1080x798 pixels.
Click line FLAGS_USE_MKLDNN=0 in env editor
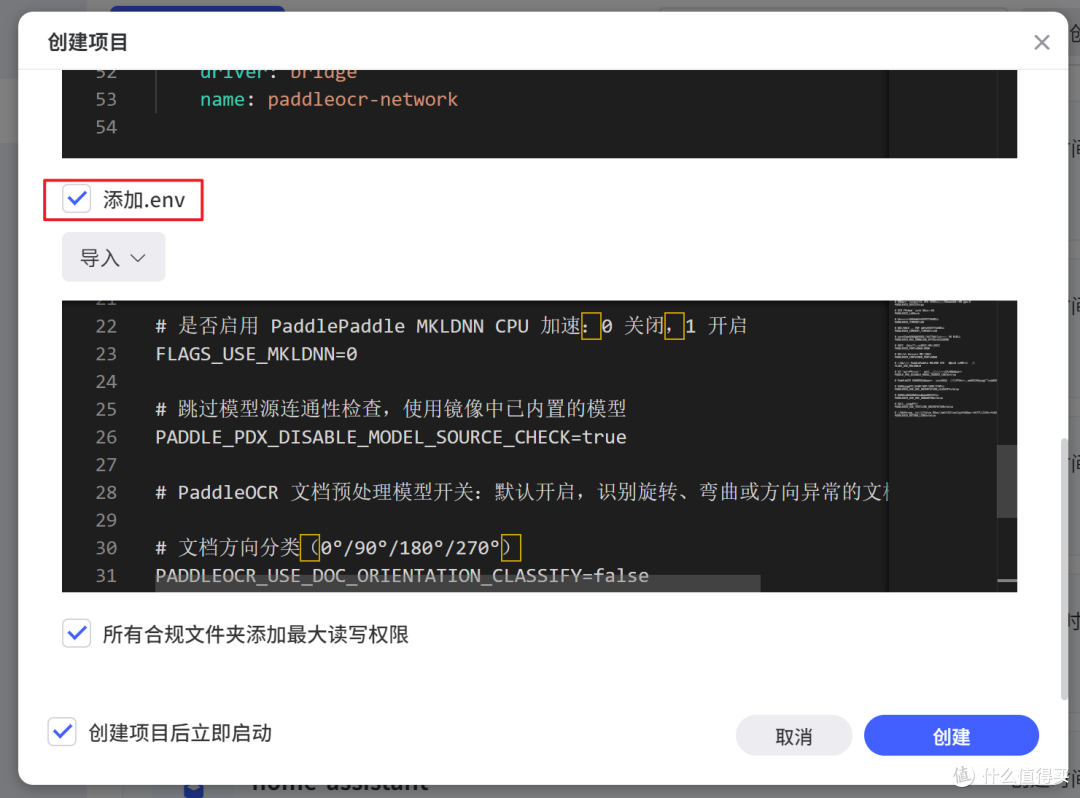(x=256, y=354)
